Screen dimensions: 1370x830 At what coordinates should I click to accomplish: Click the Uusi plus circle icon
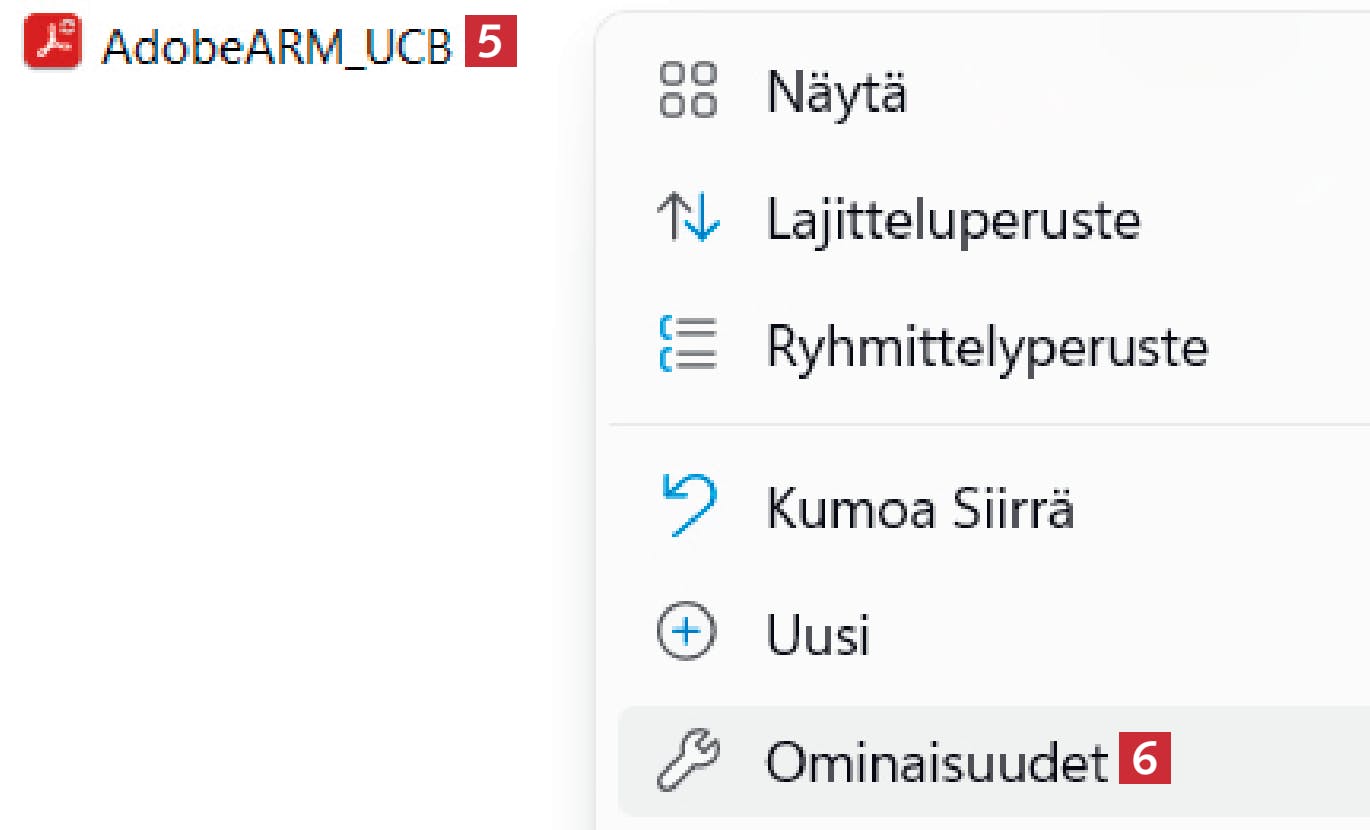tap(688, 634)
